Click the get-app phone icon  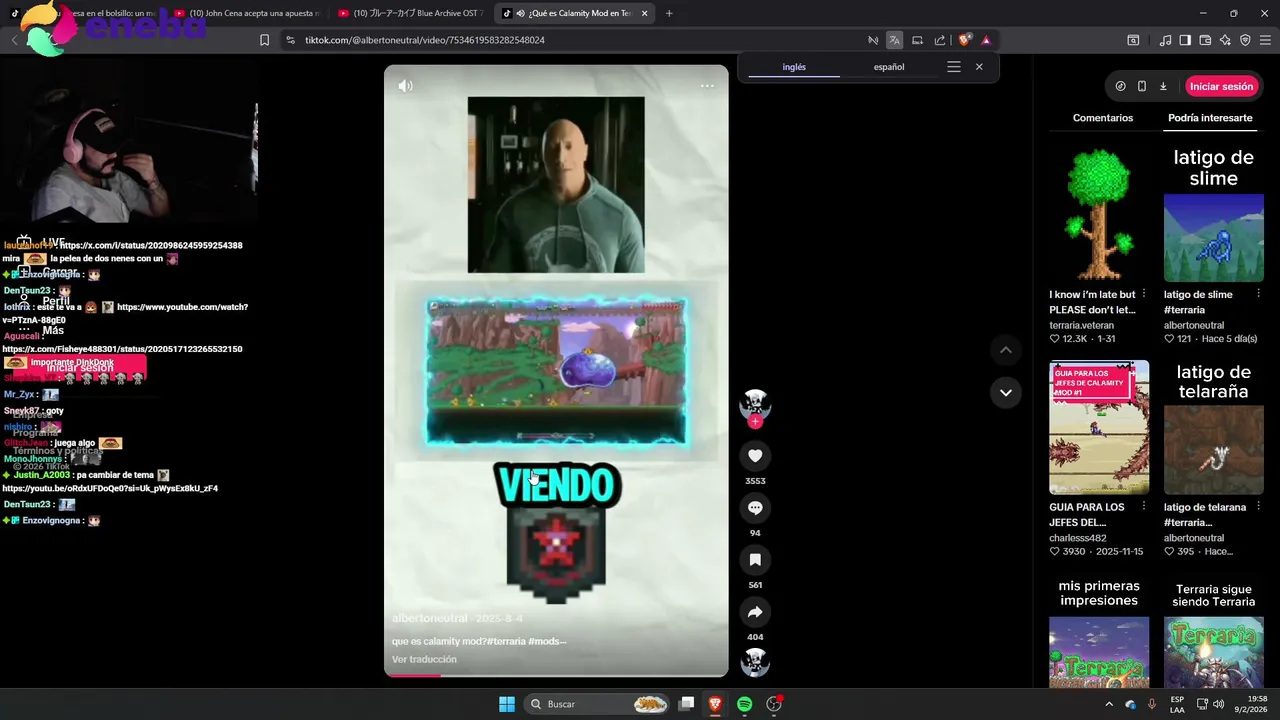(x=1142, y=86)
